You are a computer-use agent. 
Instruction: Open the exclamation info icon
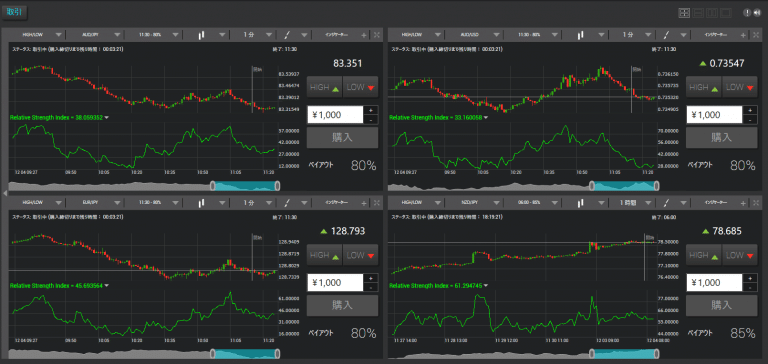click(747, 13)
